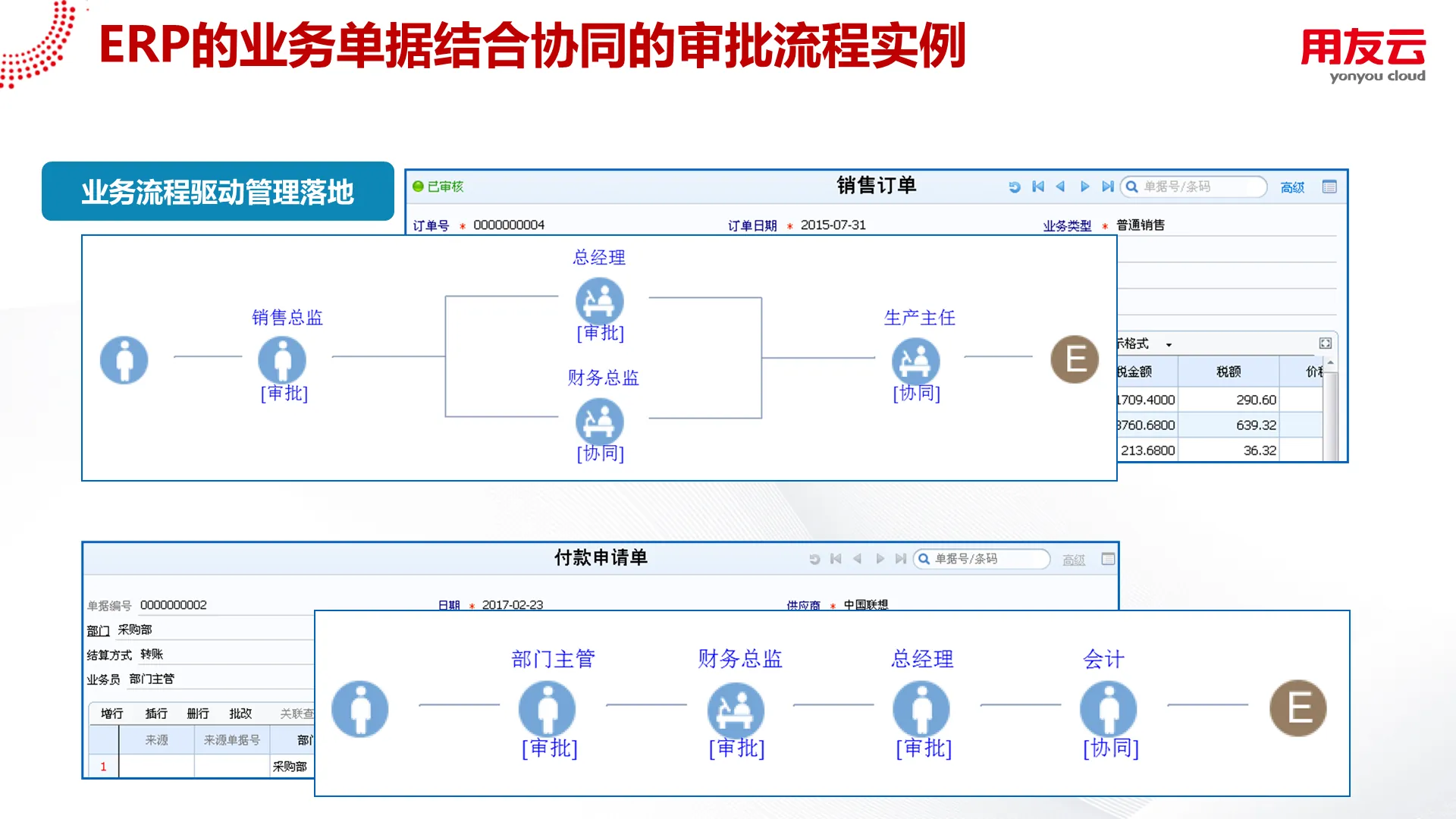Click refresh icon in 付款申请单 toolbar
This screenshot has width=1456, height=819.
point(814,560)
